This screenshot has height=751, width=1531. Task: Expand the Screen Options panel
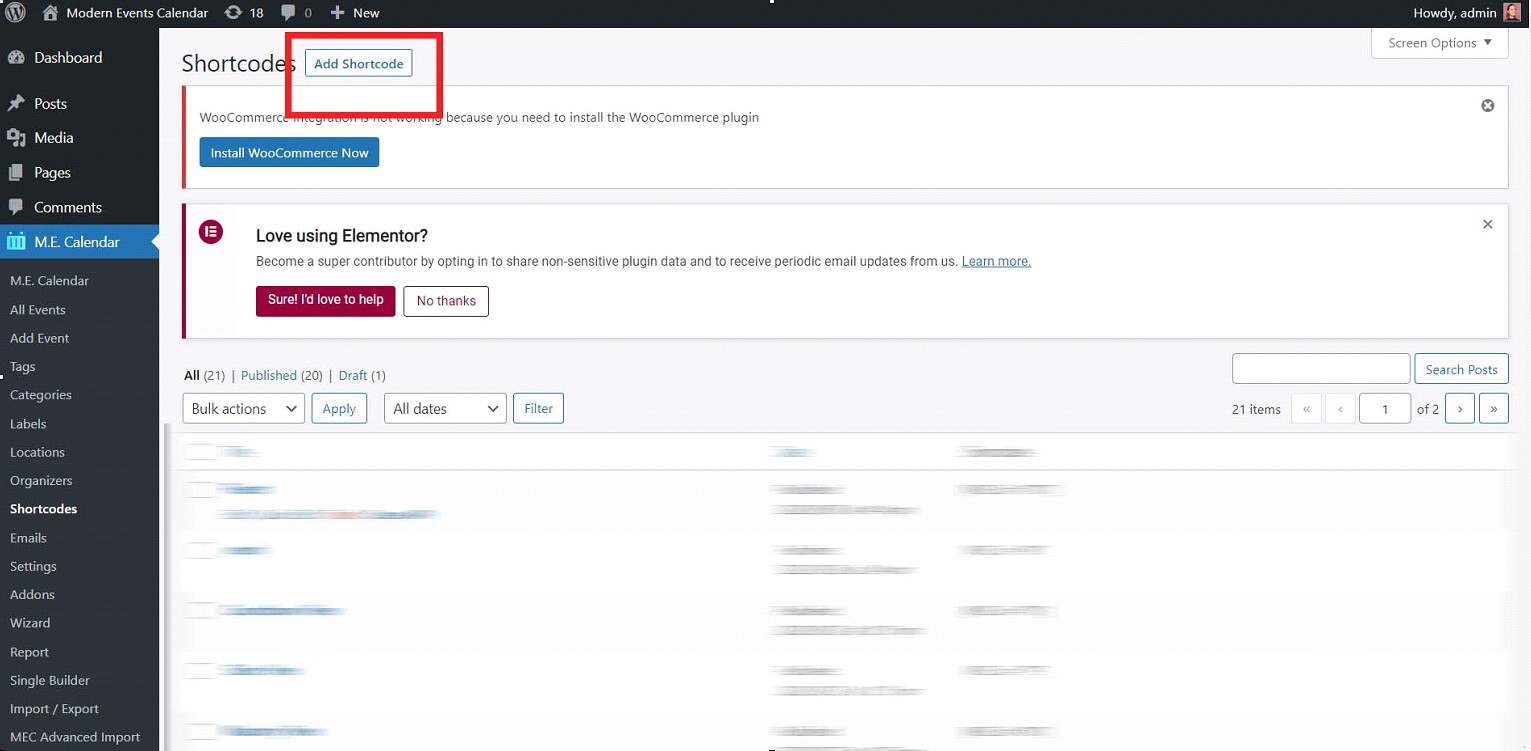[1440, 43]
